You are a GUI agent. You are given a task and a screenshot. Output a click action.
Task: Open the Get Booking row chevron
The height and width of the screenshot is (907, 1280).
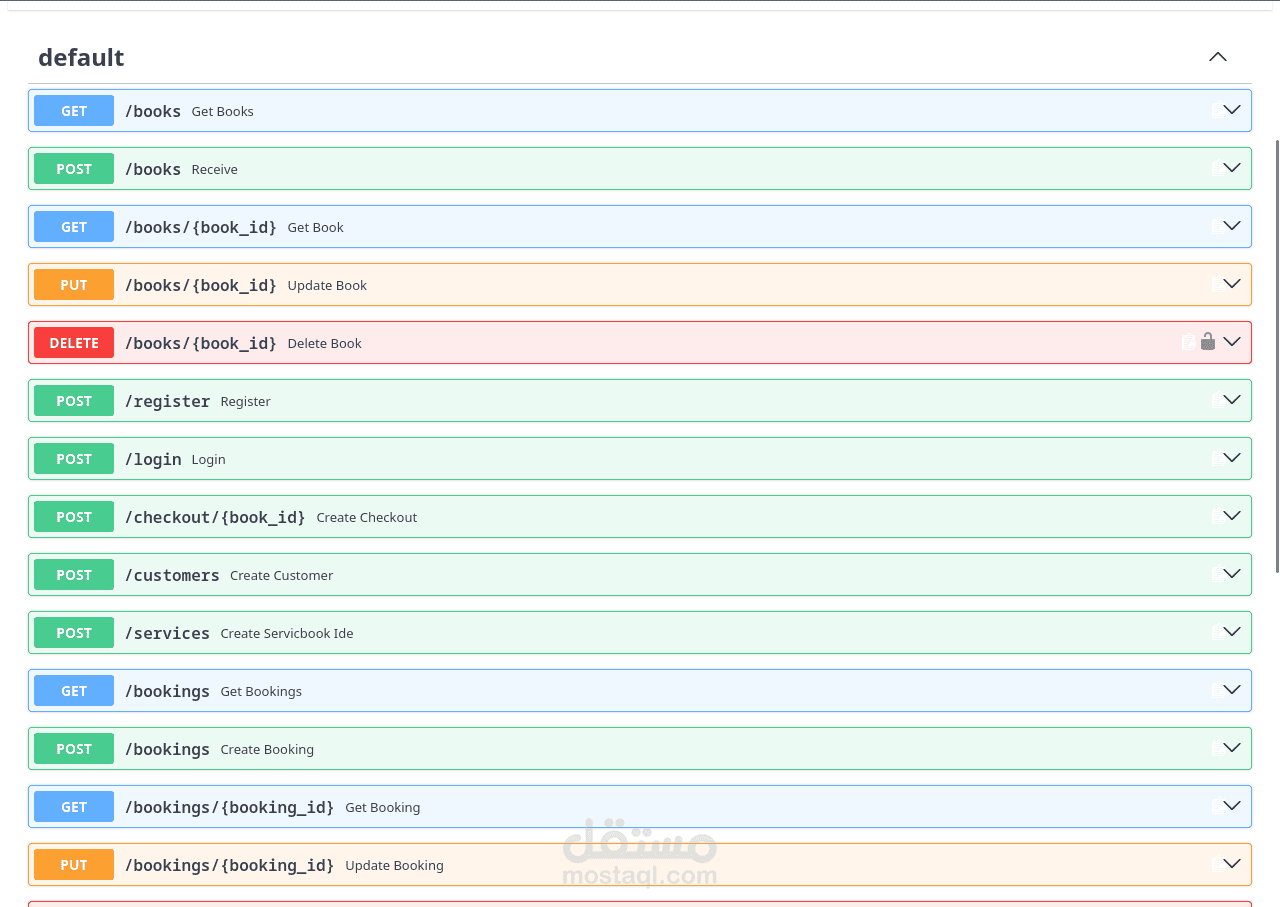coord(1232,806)
